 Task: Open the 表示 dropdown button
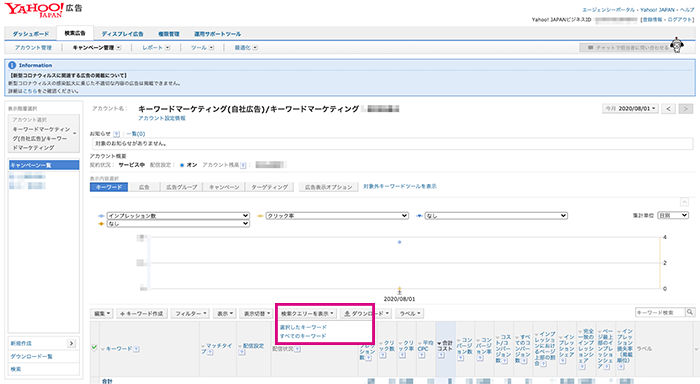[225, 313]
